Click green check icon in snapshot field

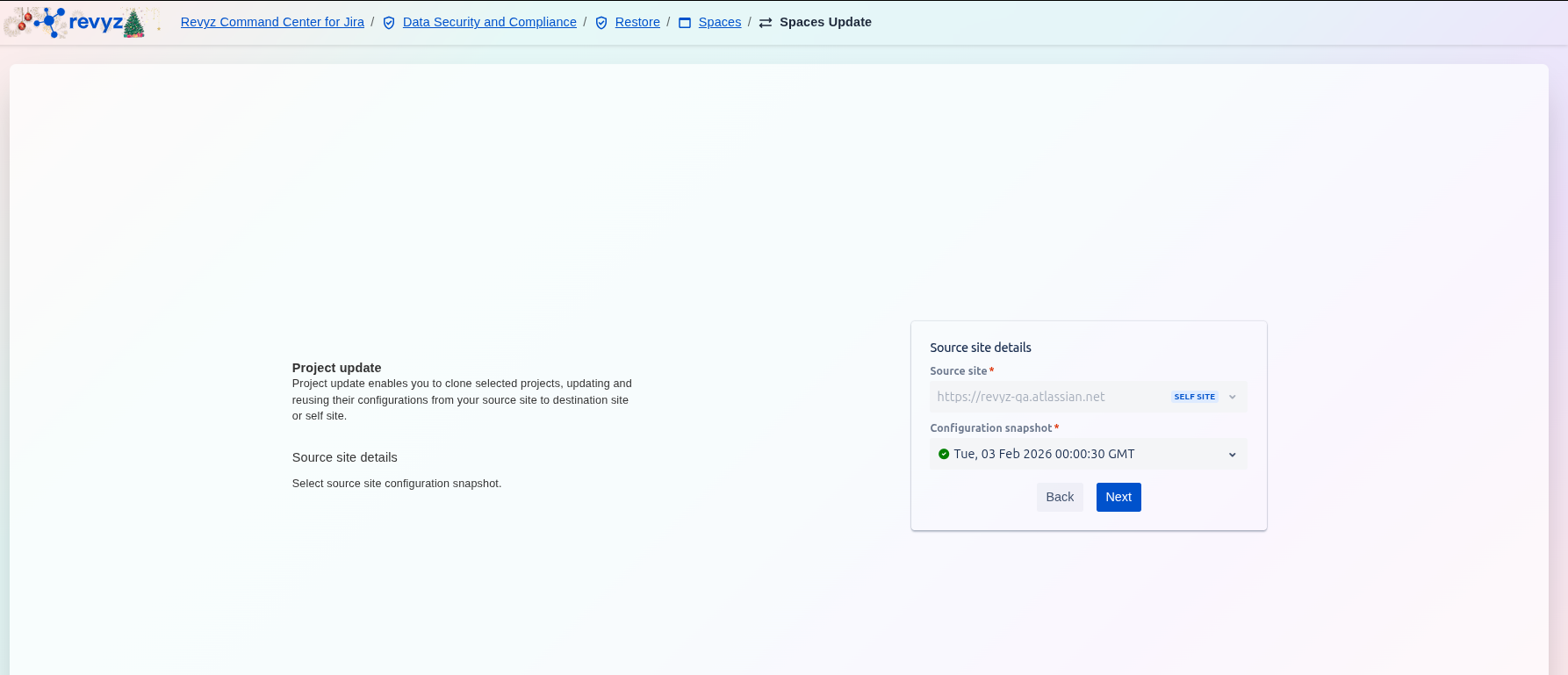tap(944, 454)
